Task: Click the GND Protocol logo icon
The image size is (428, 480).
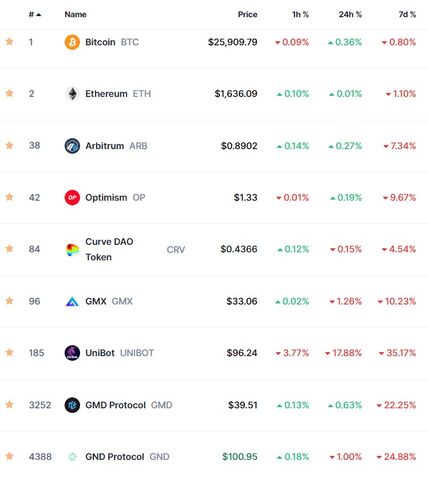Action: pos(72,457)
